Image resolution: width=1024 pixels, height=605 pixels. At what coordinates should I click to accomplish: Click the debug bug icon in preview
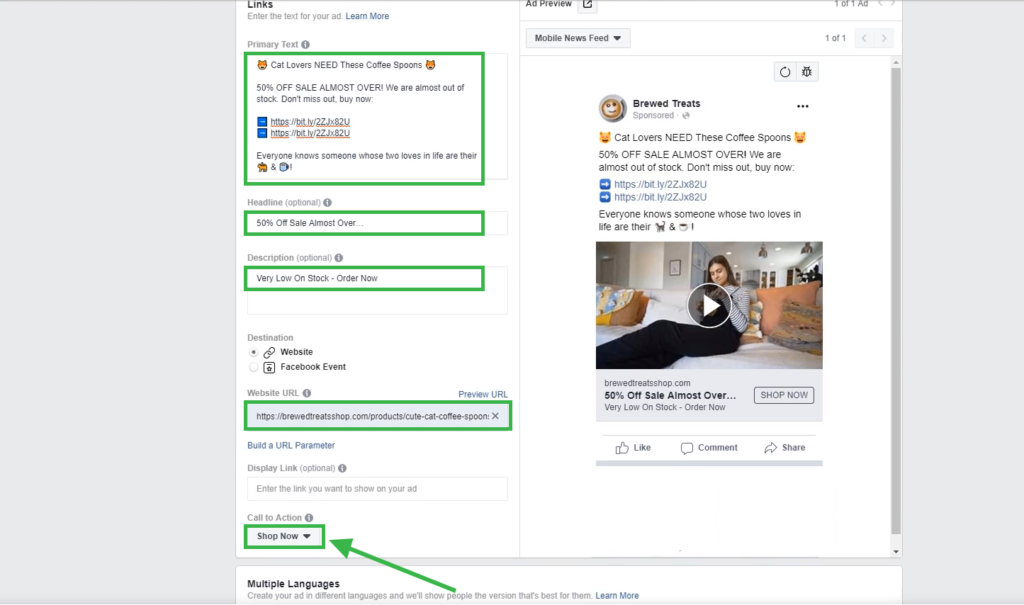point(807,72)
